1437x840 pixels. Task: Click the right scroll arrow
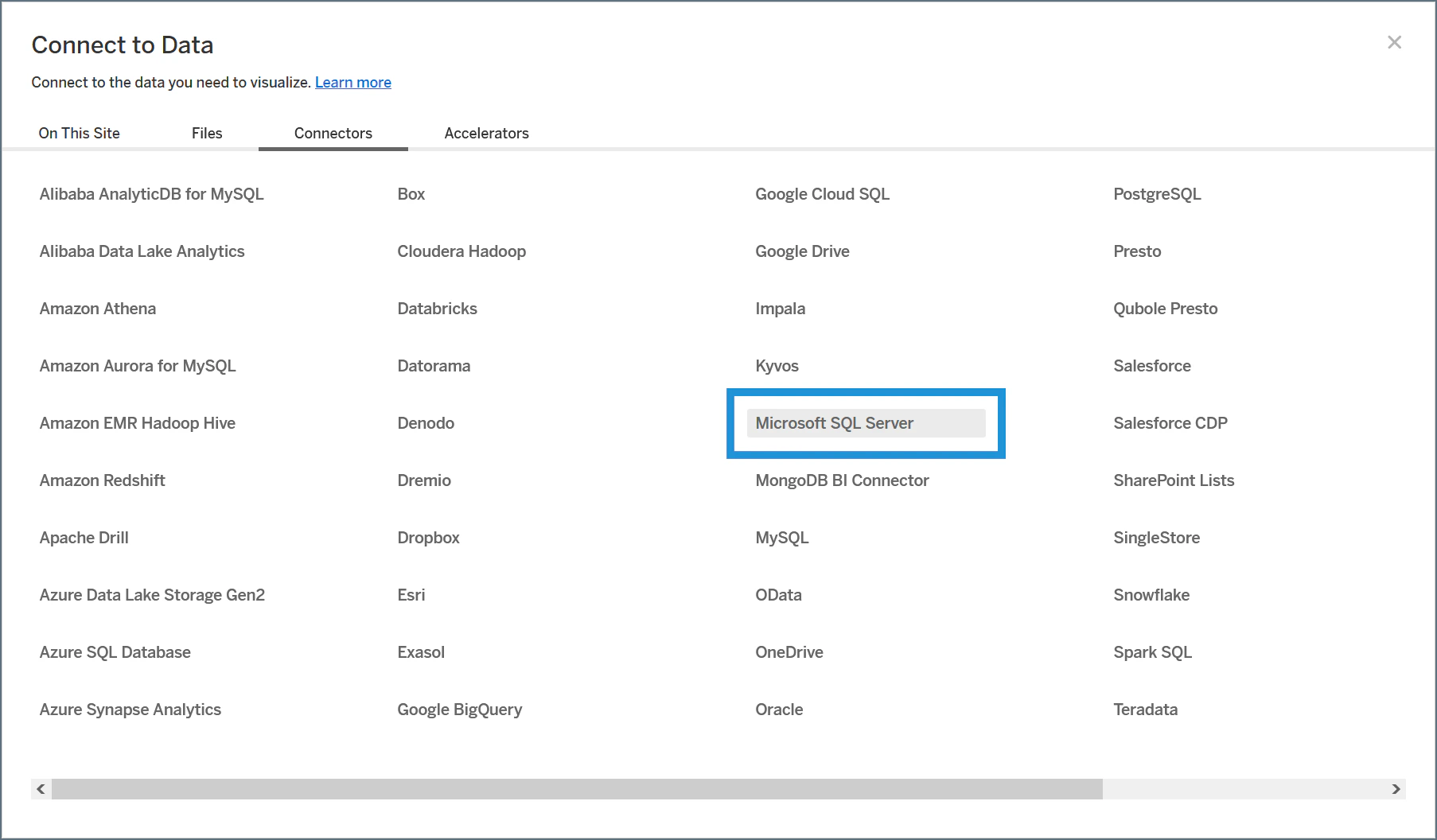1395,789
